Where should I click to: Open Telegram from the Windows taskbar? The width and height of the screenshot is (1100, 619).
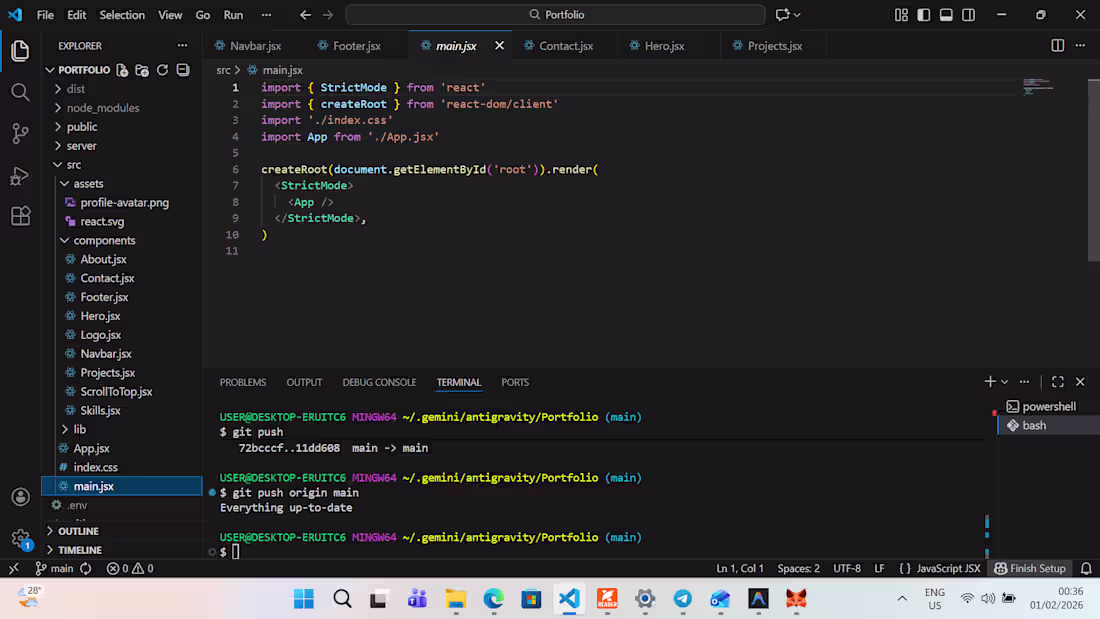(x=683, y=599)
